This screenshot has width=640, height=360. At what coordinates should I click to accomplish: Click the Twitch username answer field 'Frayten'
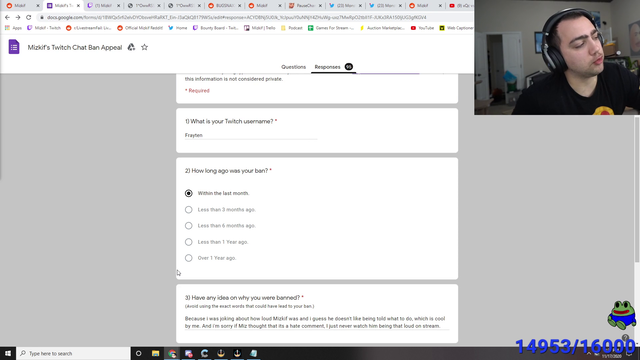pyautogui.click(x=251, y=135)
